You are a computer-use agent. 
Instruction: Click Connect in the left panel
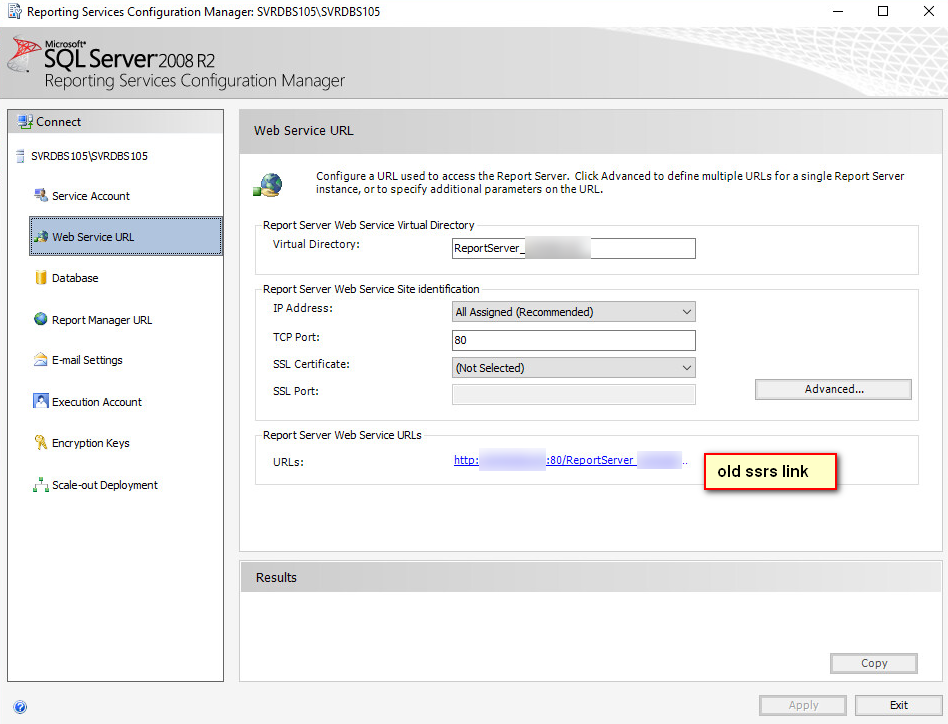[58, 122]
